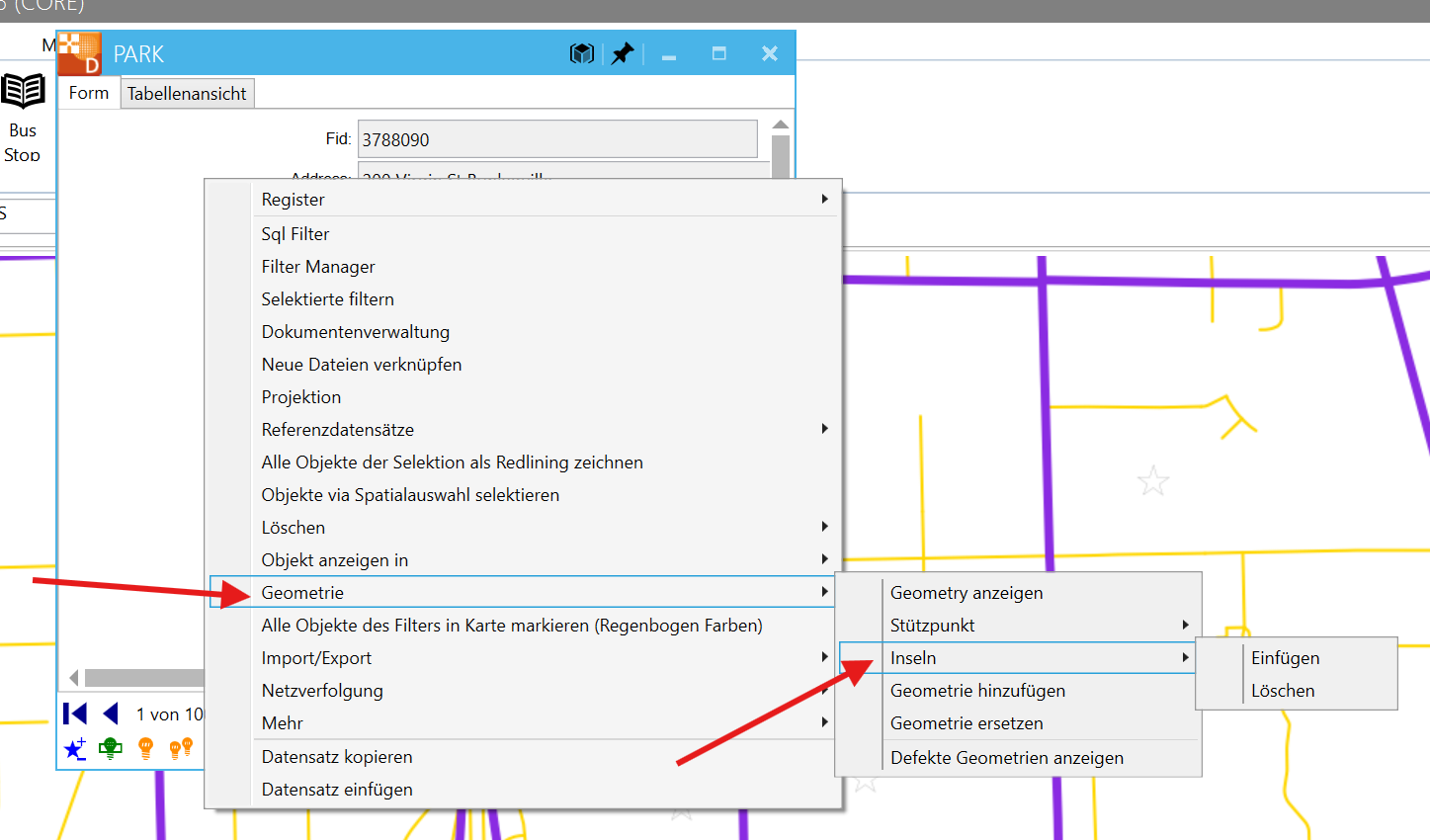This screenshot has width=1430, height=840.
Task: Click the 3D cube icon in title bar
Action: tap(582, 53)
